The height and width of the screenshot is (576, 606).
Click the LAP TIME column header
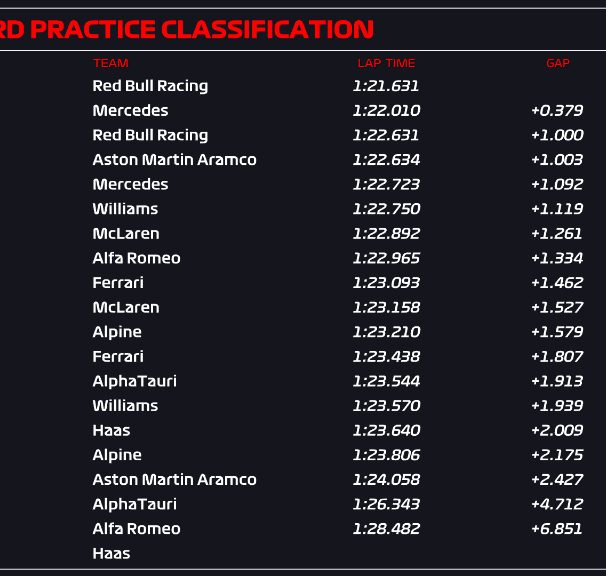click(386, 63)
